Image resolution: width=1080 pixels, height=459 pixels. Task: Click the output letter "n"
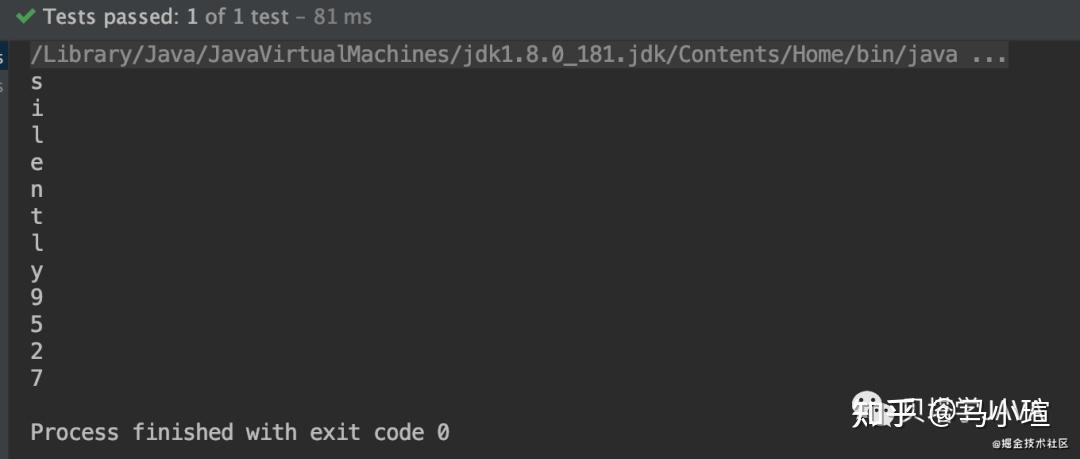(x=37, y=190)
